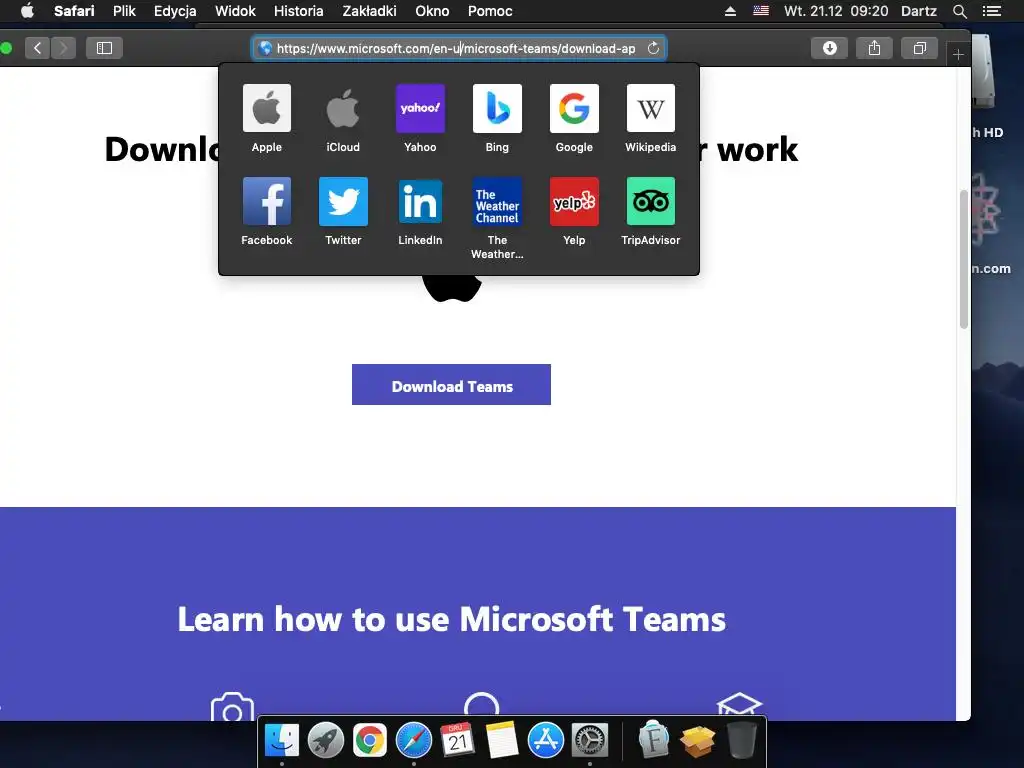Open the Google favorite icon
This screenshot has height=768, width=1024.
click(574, 108)
